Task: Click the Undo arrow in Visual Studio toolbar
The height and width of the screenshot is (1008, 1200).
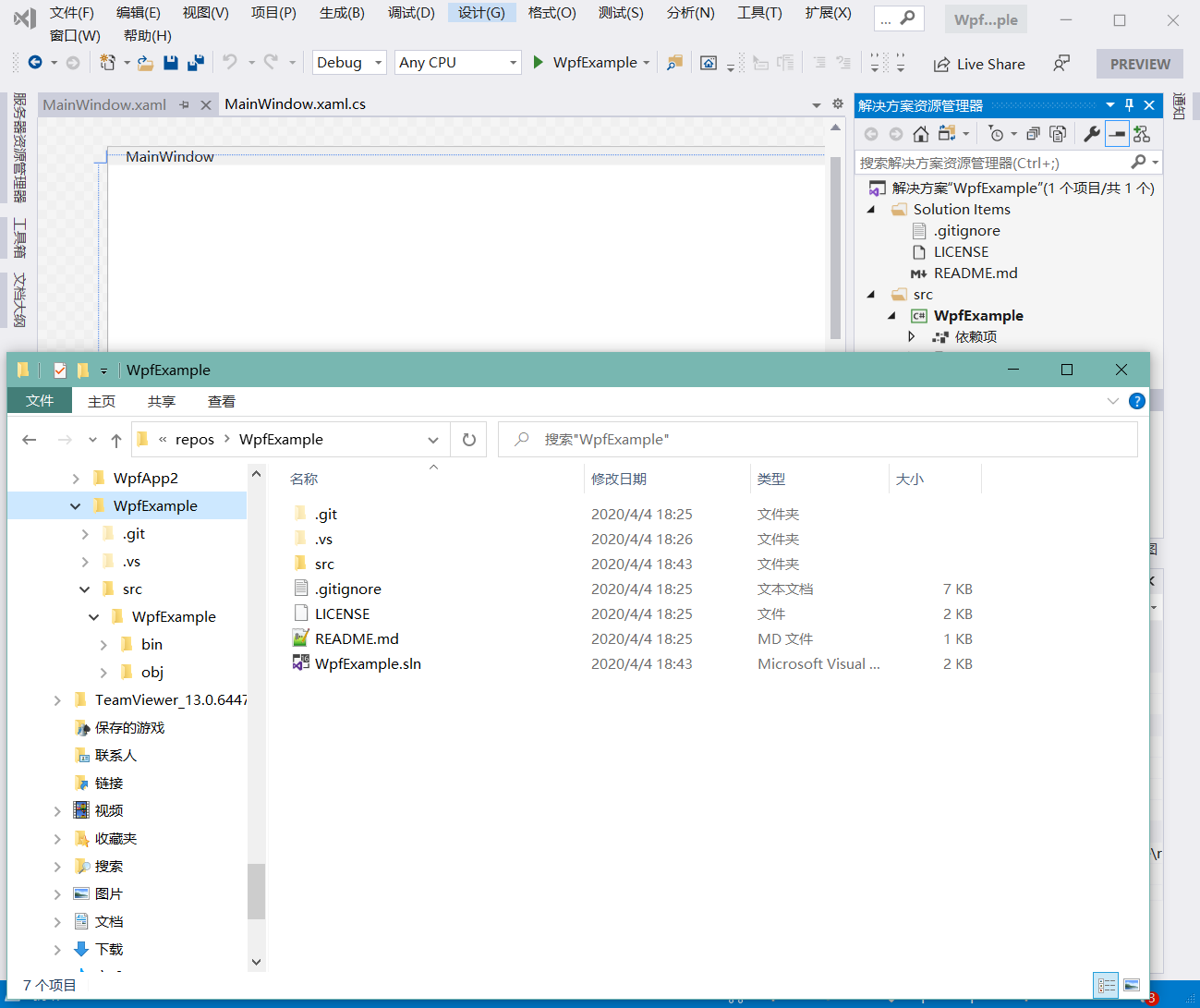Action: (x=230, y=62)
